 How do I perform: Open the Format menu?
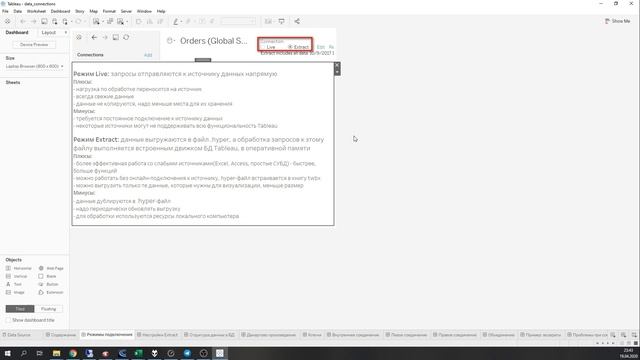109,11
